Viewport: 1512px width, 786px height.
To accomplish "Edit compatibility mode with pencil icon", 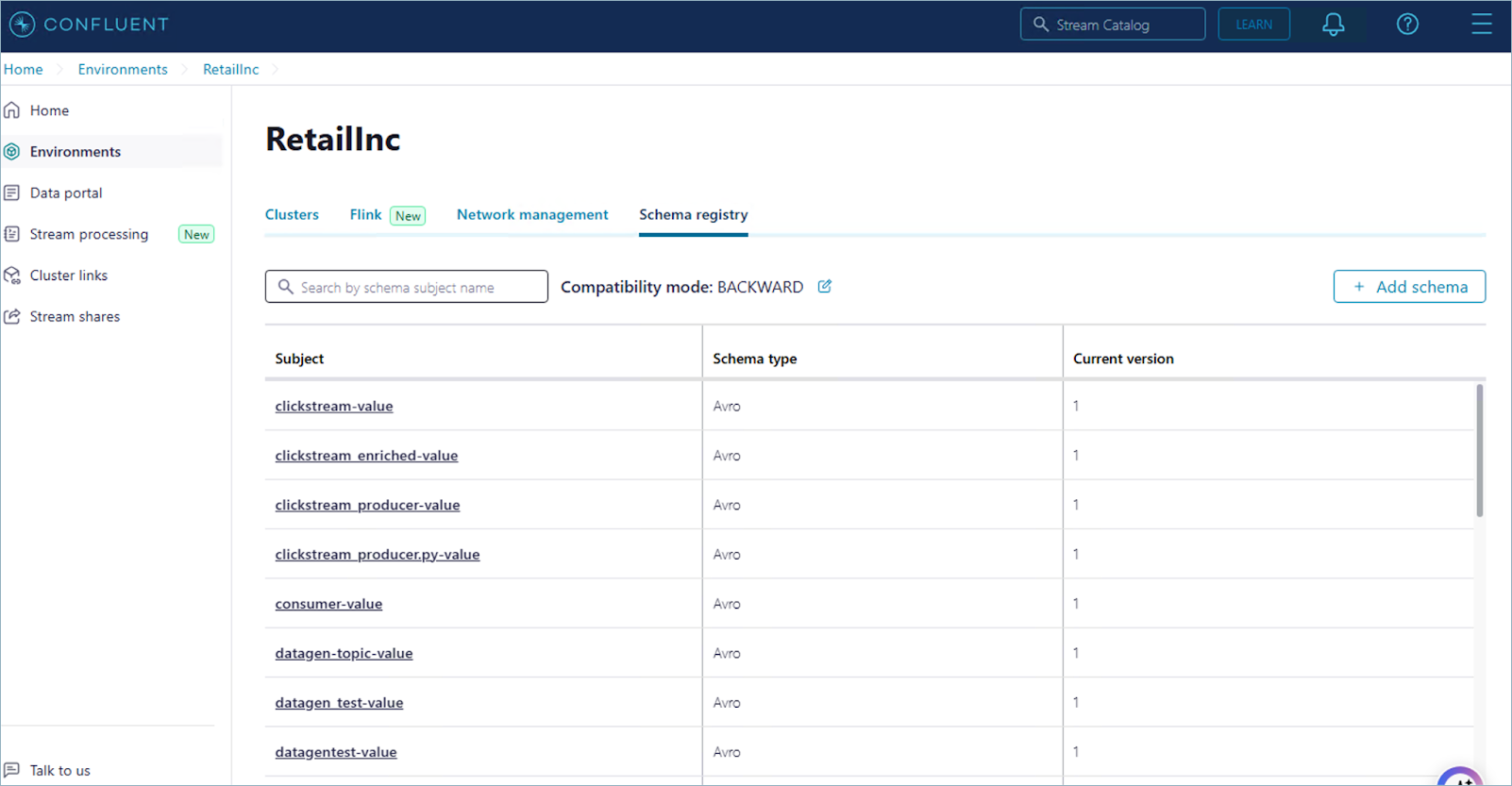I will 825,286.
